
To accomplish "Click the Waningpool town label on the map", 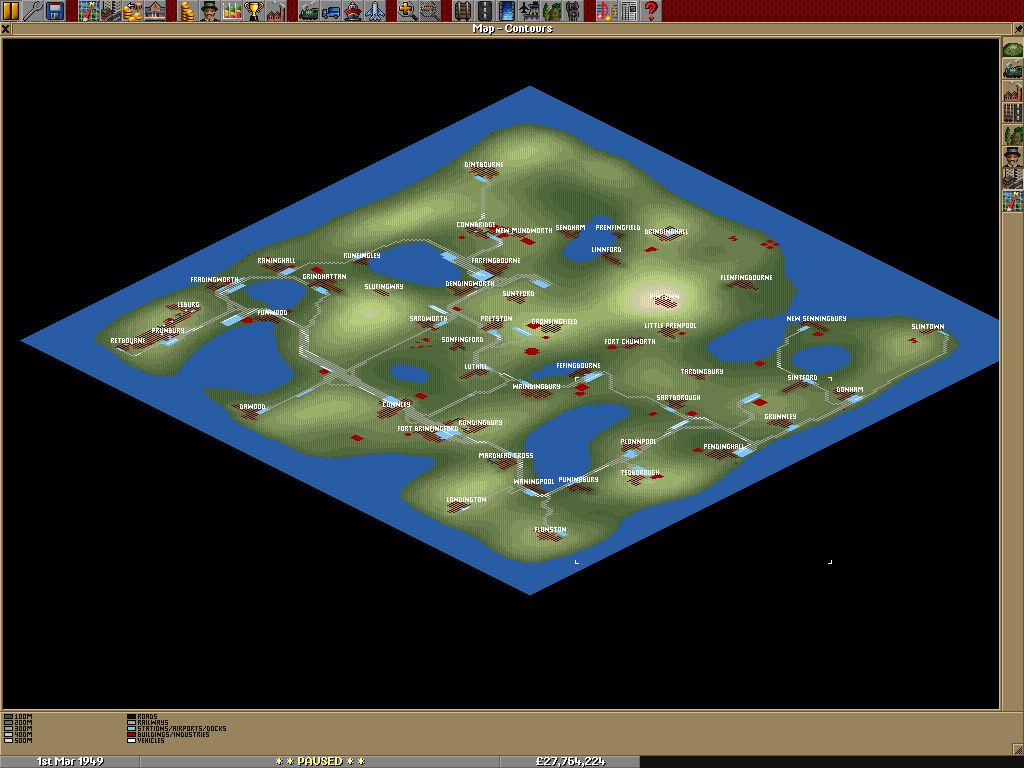I will coord(534,482).
